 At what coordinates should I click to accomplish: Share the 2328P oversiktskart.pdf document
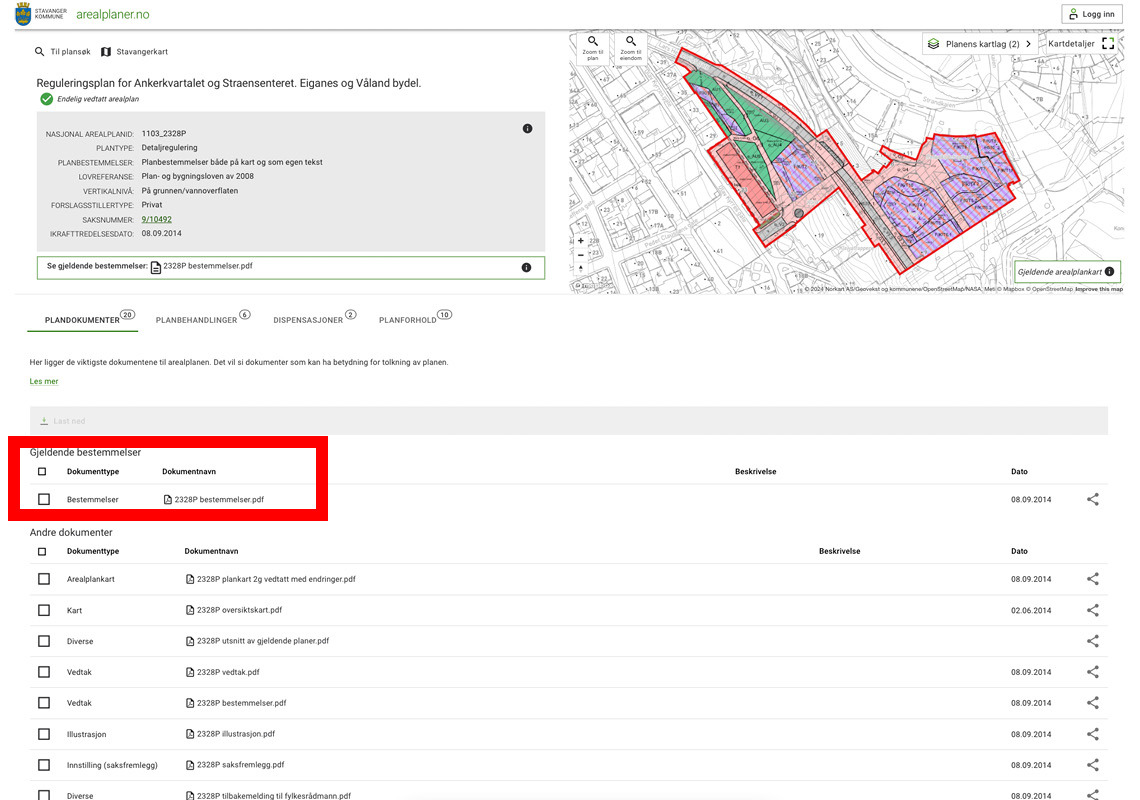(1092, 610)
